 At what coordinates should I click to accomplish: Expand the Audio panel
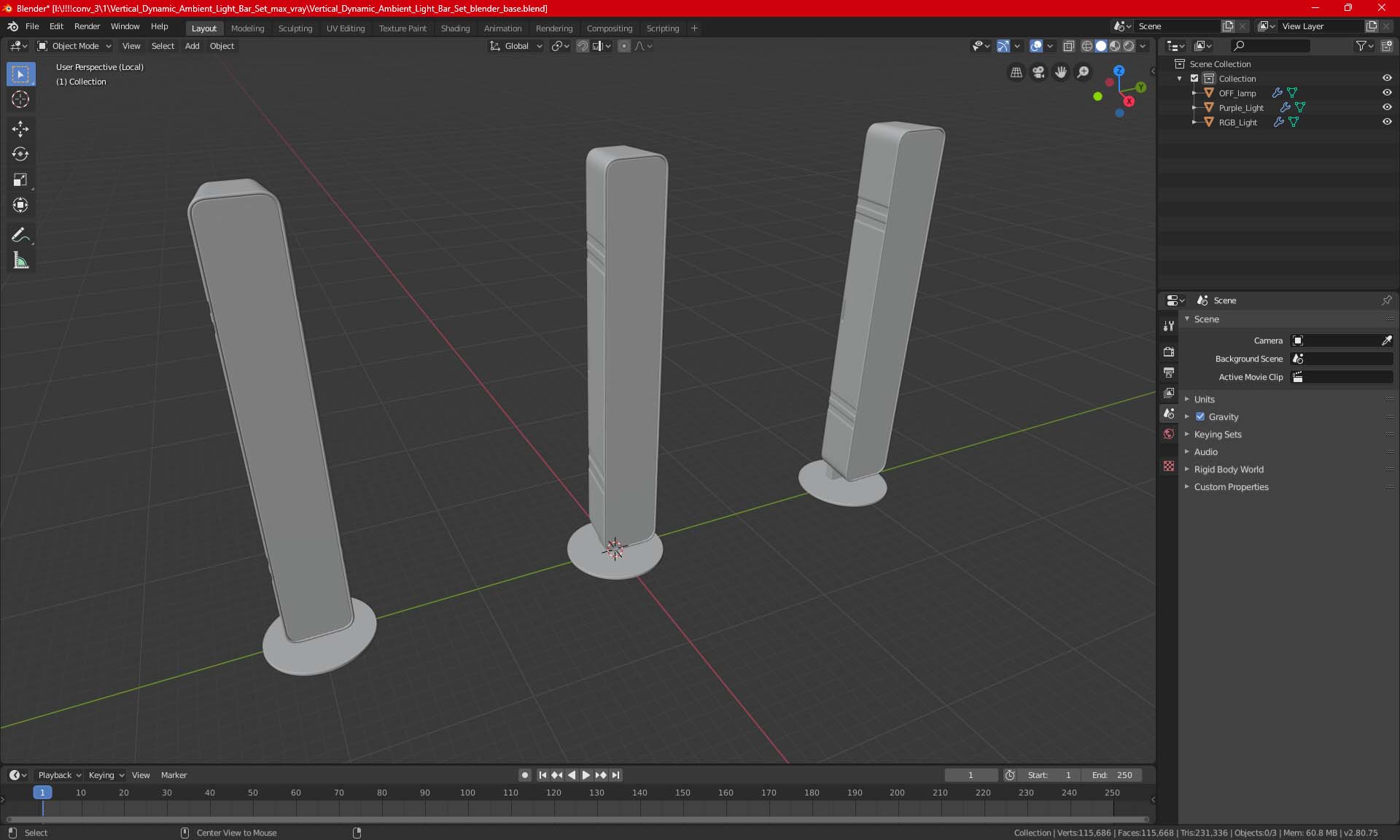coord(1205,452)
